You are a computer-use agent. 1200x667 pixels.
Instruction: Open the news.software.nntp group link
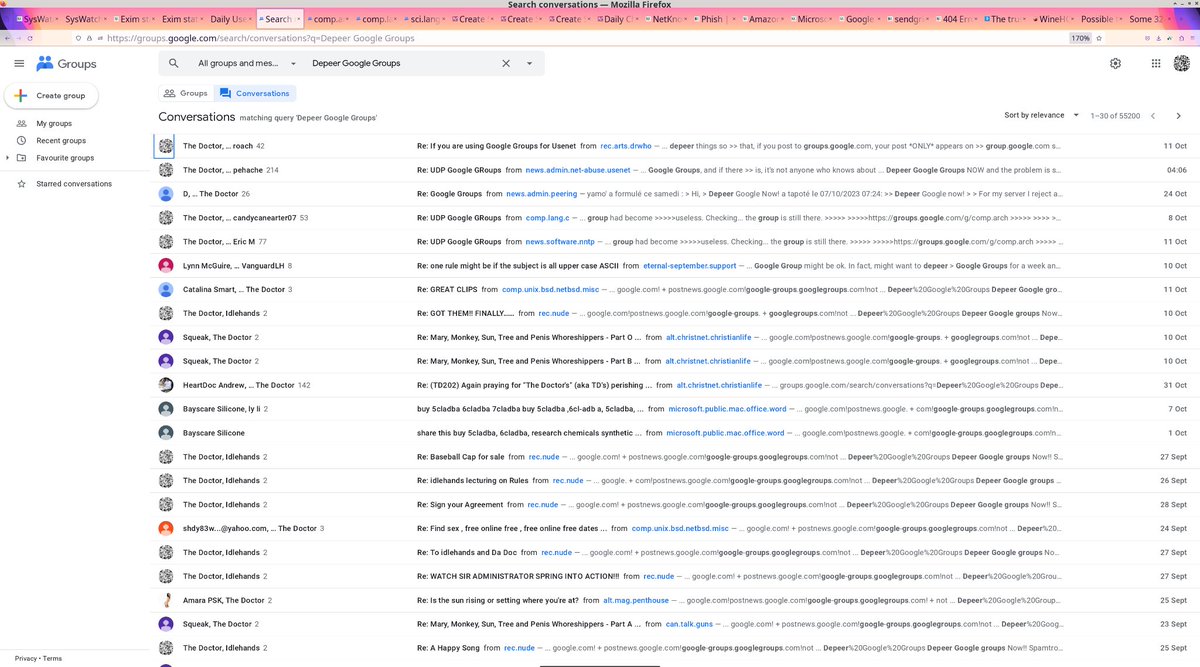(562, 241)
